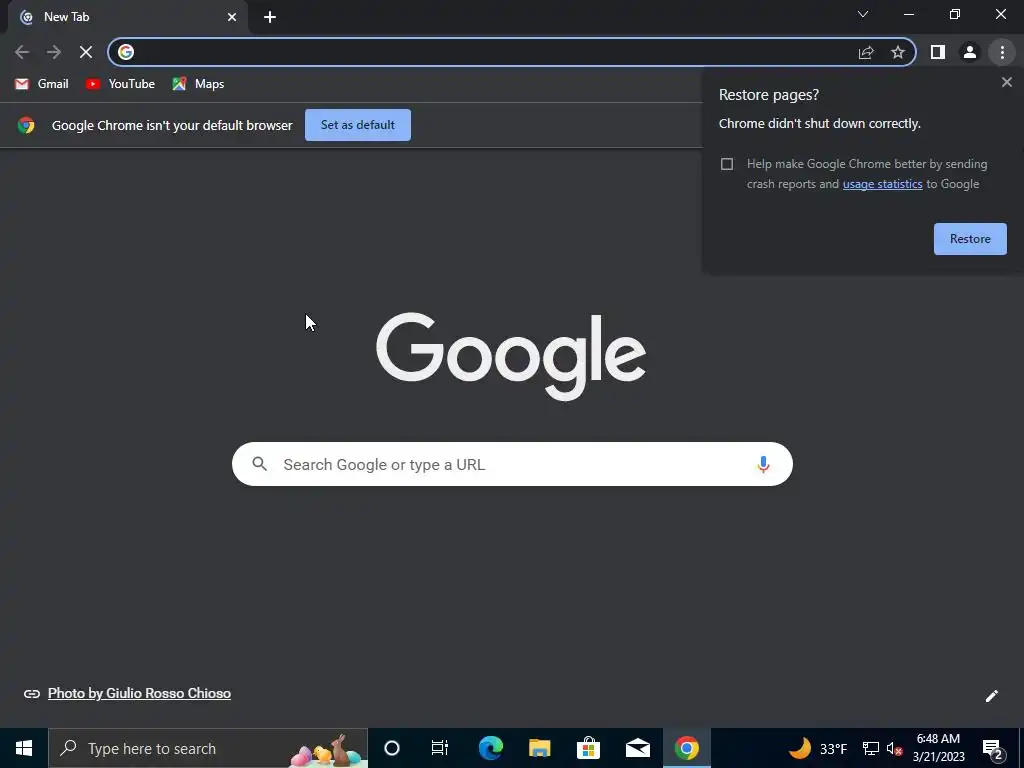The width and height of the screenshot is (1024, 768).
Task: Launch Microsoft Edge from taskbar
Action: [x=490, y=748]
